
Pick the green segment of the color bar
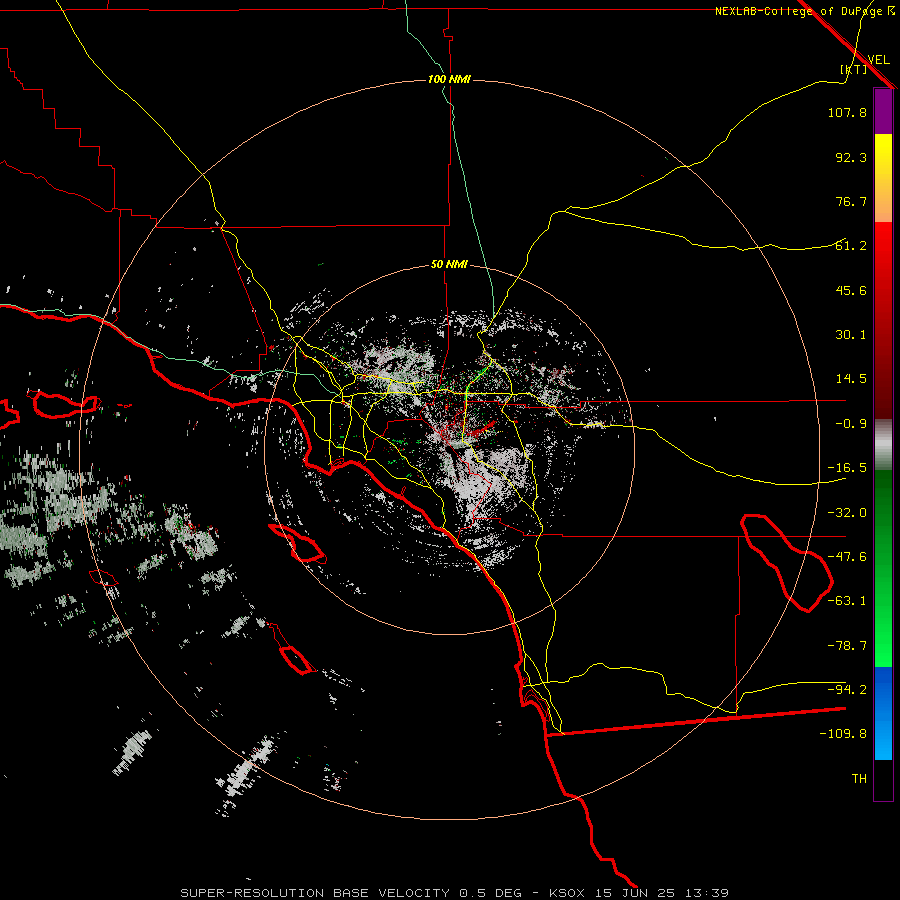click(x=883, y=568)
